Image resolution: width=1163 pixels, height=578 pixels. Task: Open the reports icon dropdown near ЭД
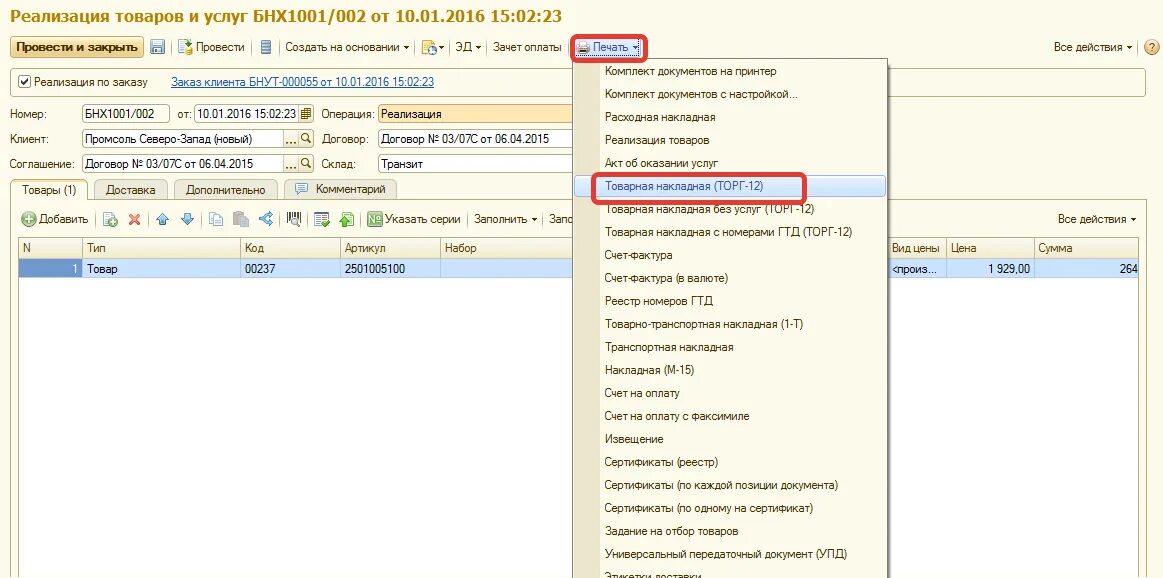[433, 47]
